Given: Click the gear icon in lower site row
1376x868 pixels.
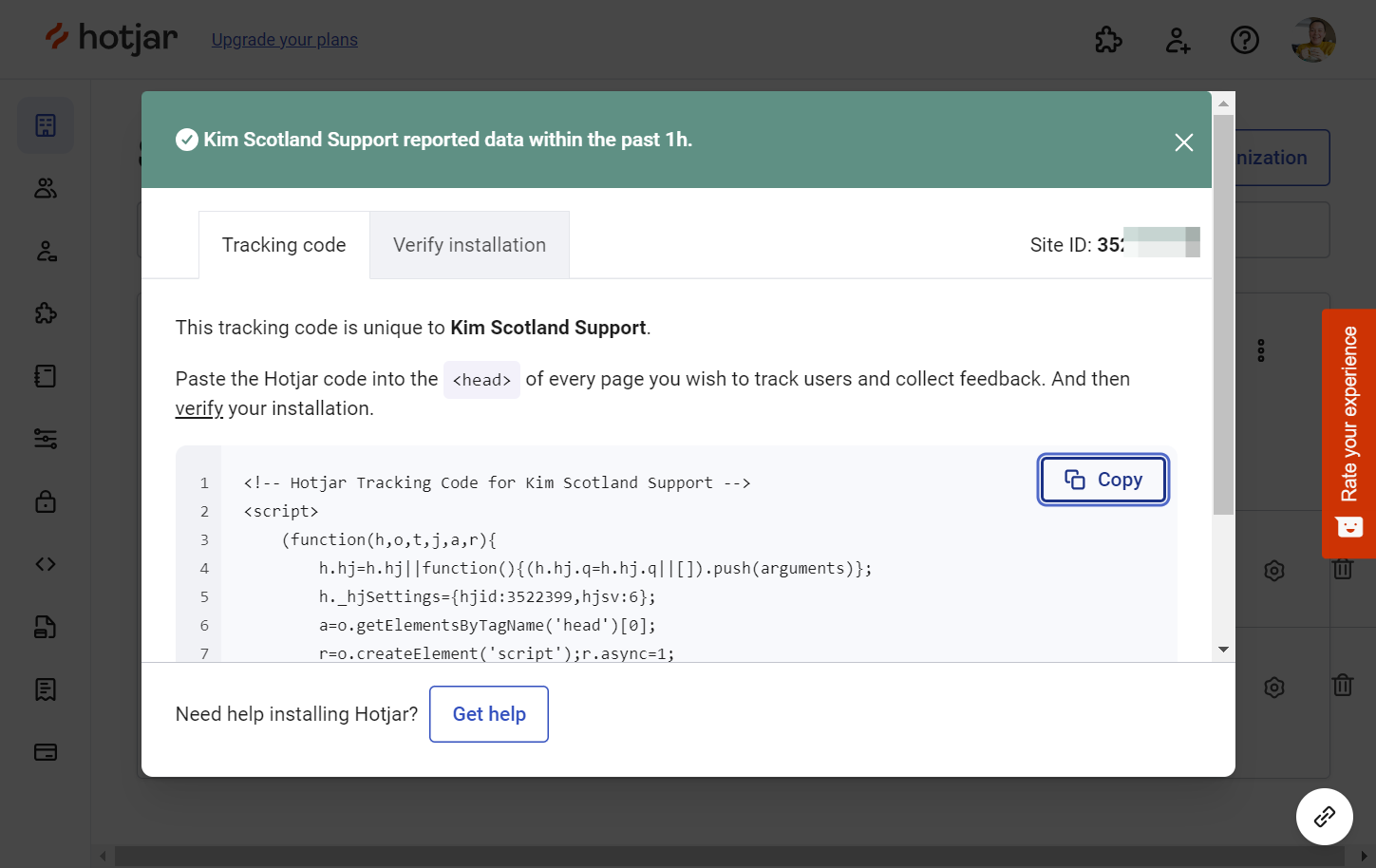Looking at the screenshot, I should [1274, 687].
